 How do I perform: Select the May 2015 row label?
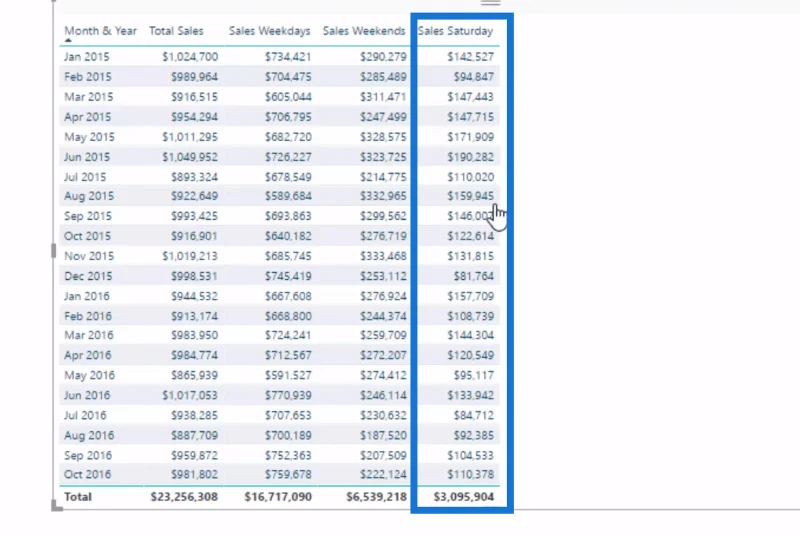tap(89, 137)
